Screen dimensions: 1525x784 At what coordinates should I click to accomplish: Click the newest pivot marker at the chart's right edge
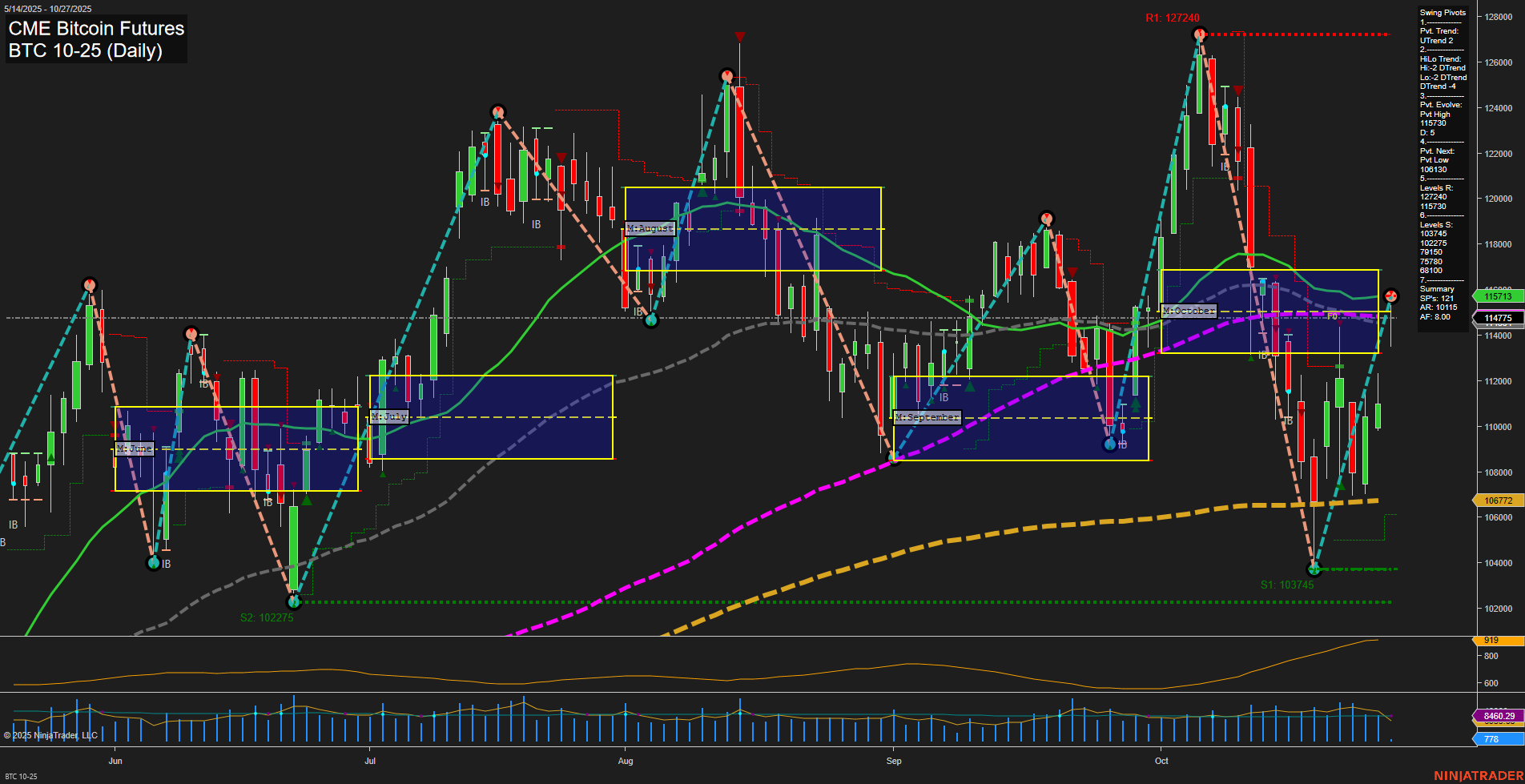pyautogui.click(x=1391, y=296)
